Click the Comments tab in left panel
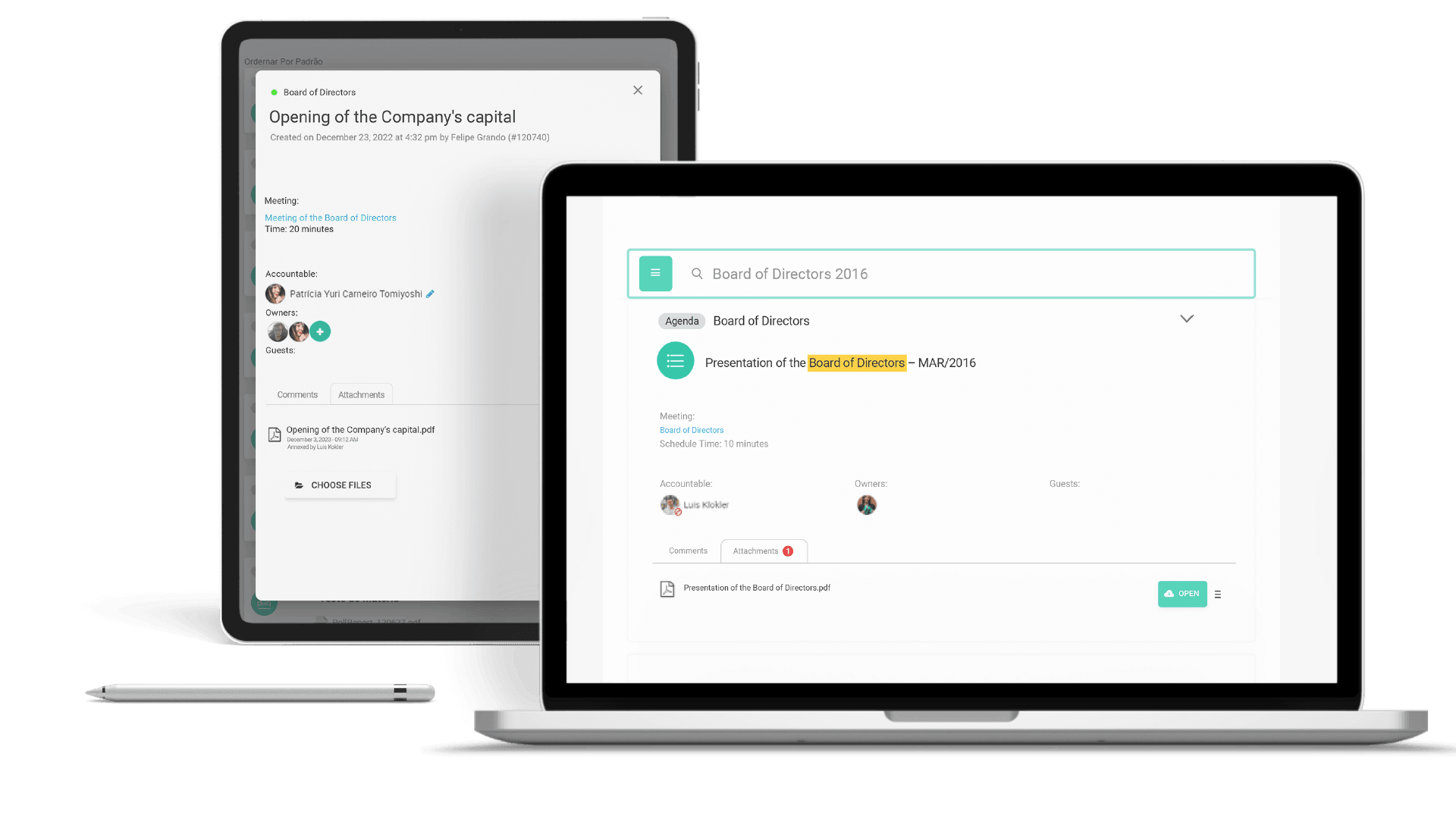The image size is (1456, 819). [298, 394]
